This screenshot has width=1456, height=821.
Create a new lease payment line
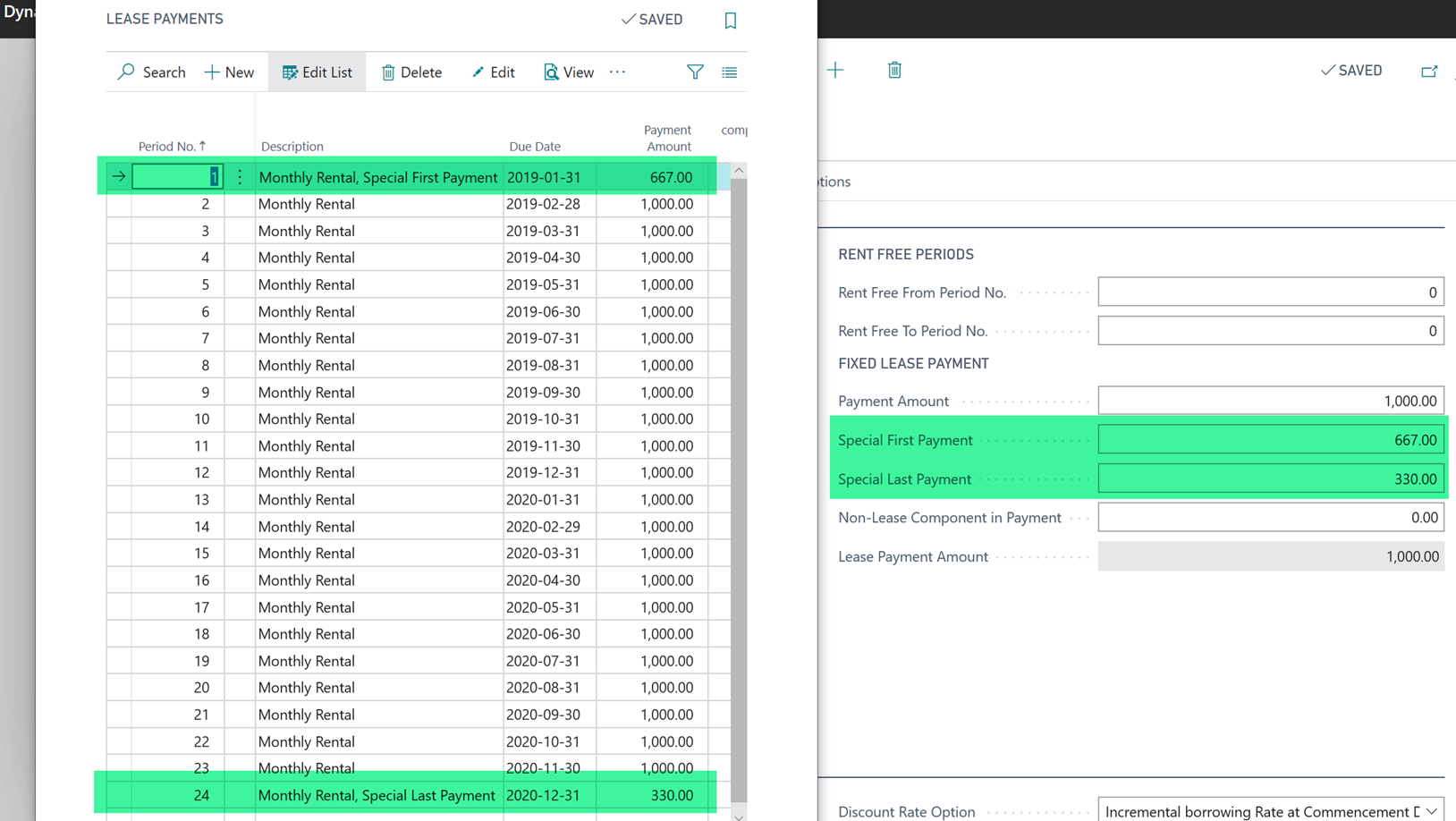(229, 72)
